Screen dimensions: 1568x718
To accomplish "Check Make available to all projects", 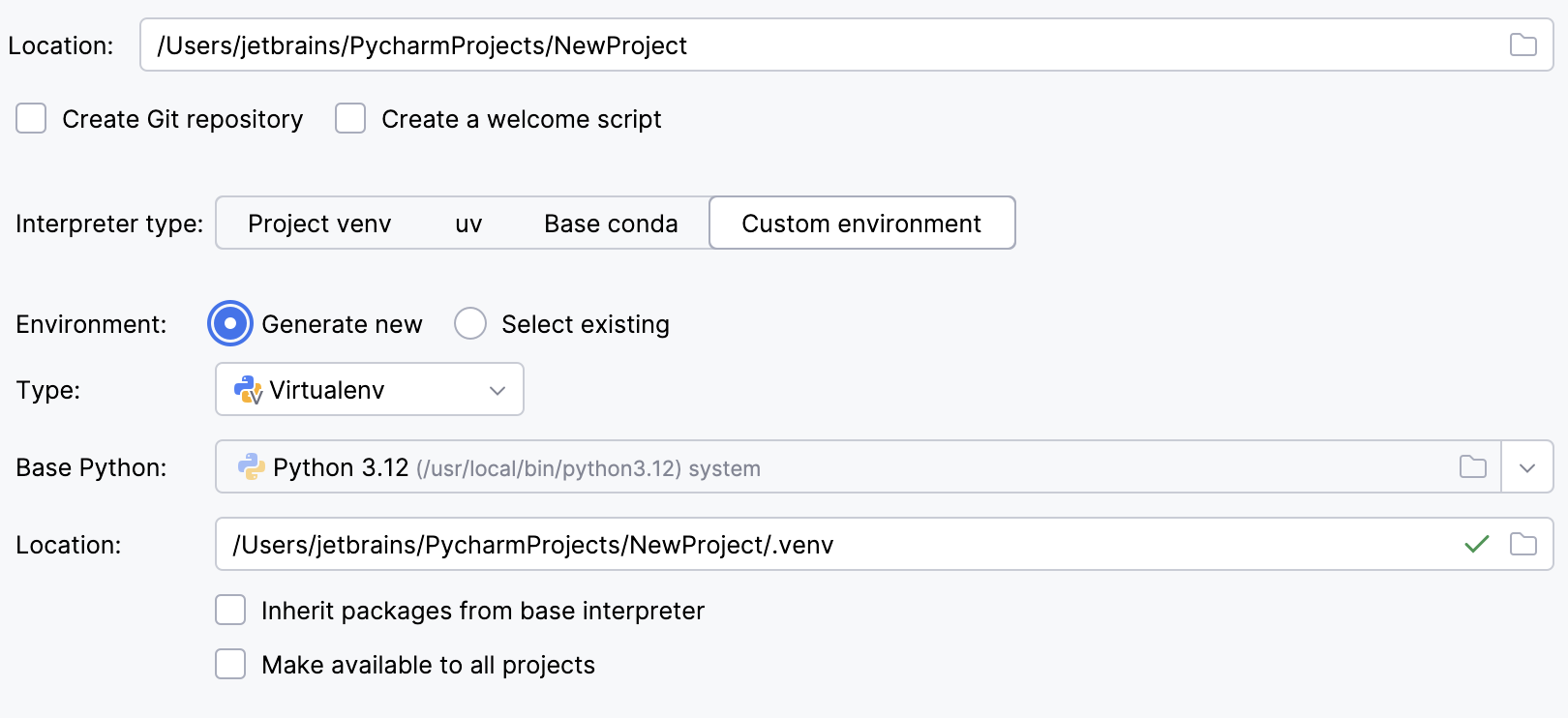I will click(229, 665).
